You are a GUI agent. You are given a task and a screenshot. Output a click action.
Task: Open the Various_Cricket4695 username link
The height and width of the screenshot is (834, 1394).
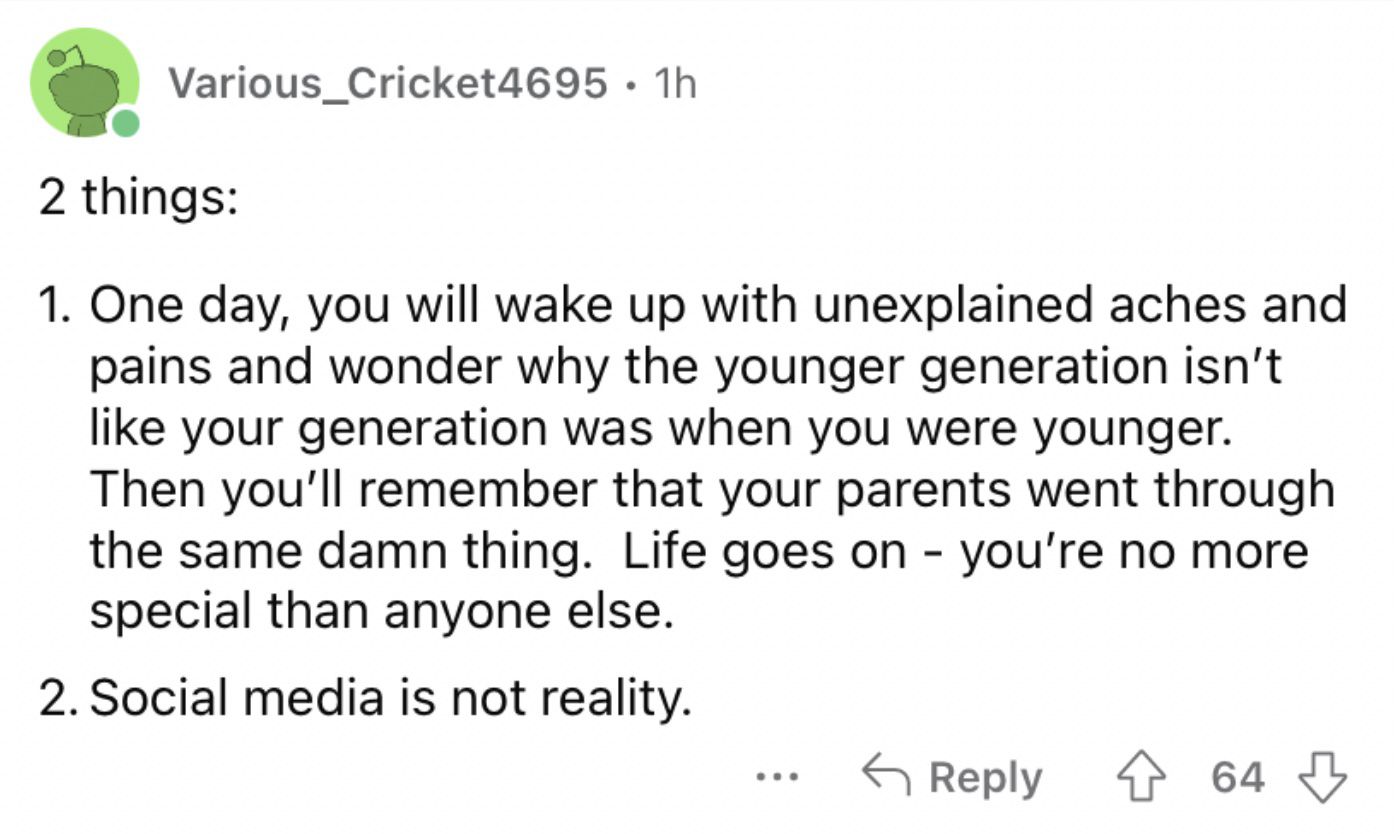pyautogui.click(x=387, y=84)
